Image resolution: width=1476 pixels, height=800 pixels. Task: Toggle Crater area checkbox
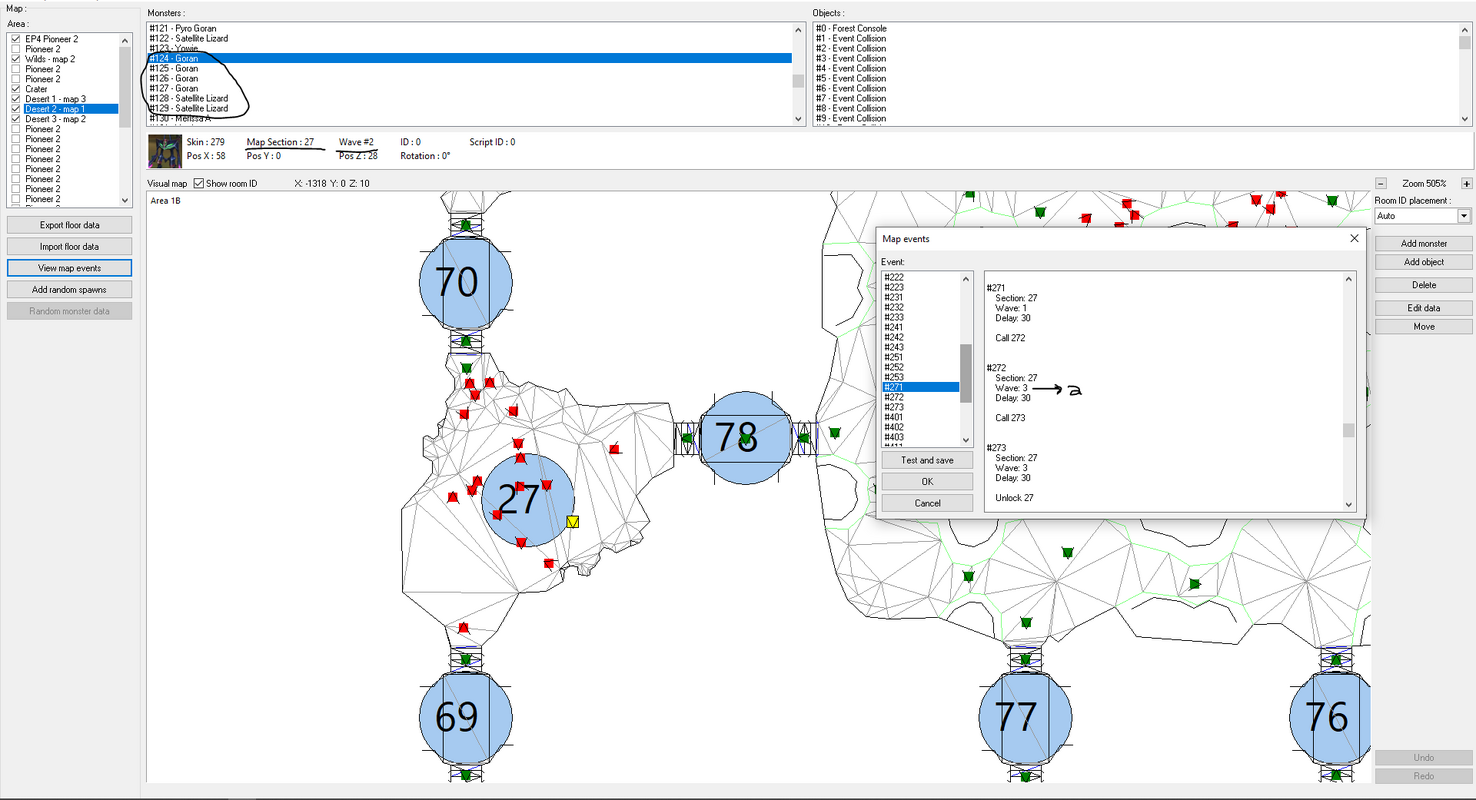[15, 89]
